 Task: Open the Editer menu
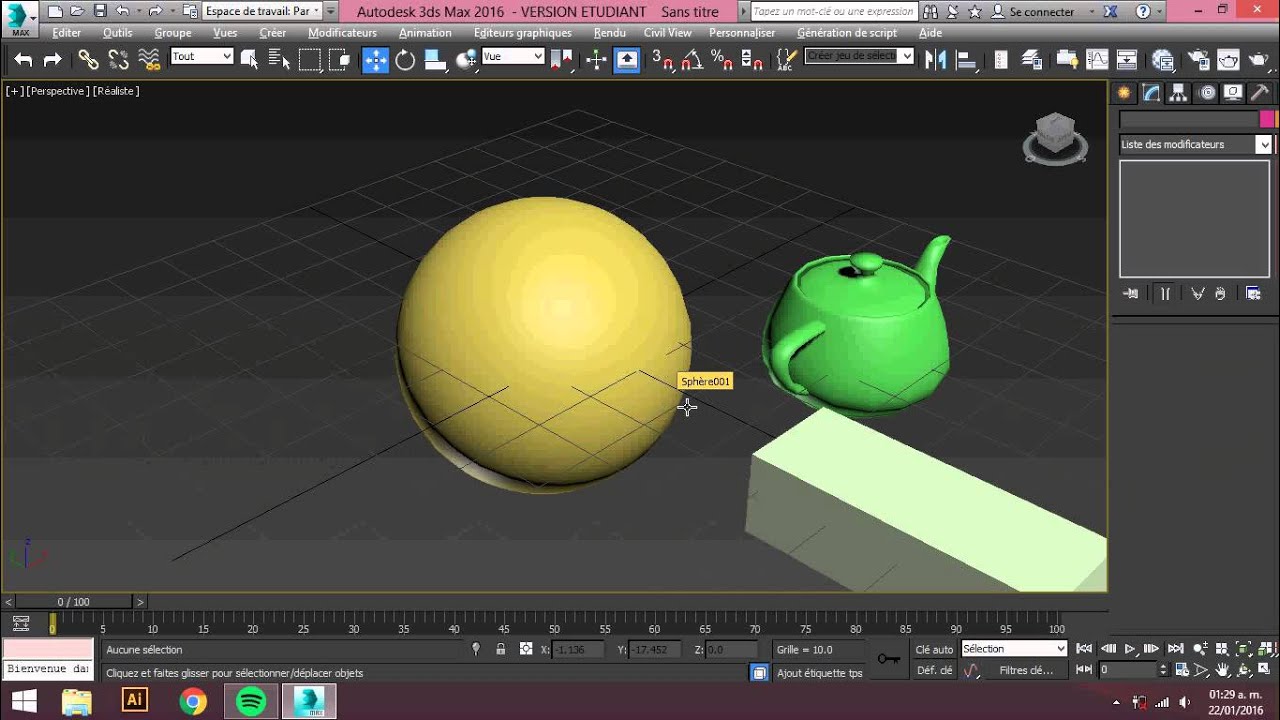click(67, 33)
